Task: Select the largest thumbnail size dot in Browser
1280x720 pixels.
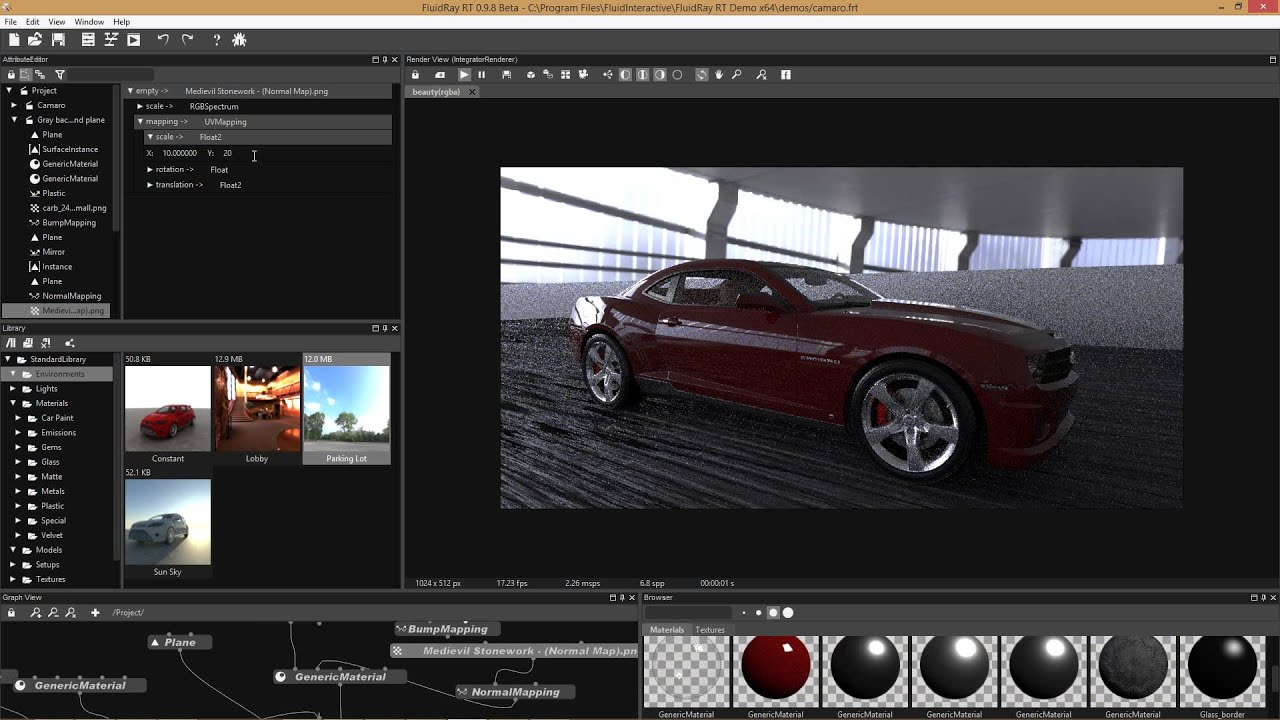Action: coord(788,612)
